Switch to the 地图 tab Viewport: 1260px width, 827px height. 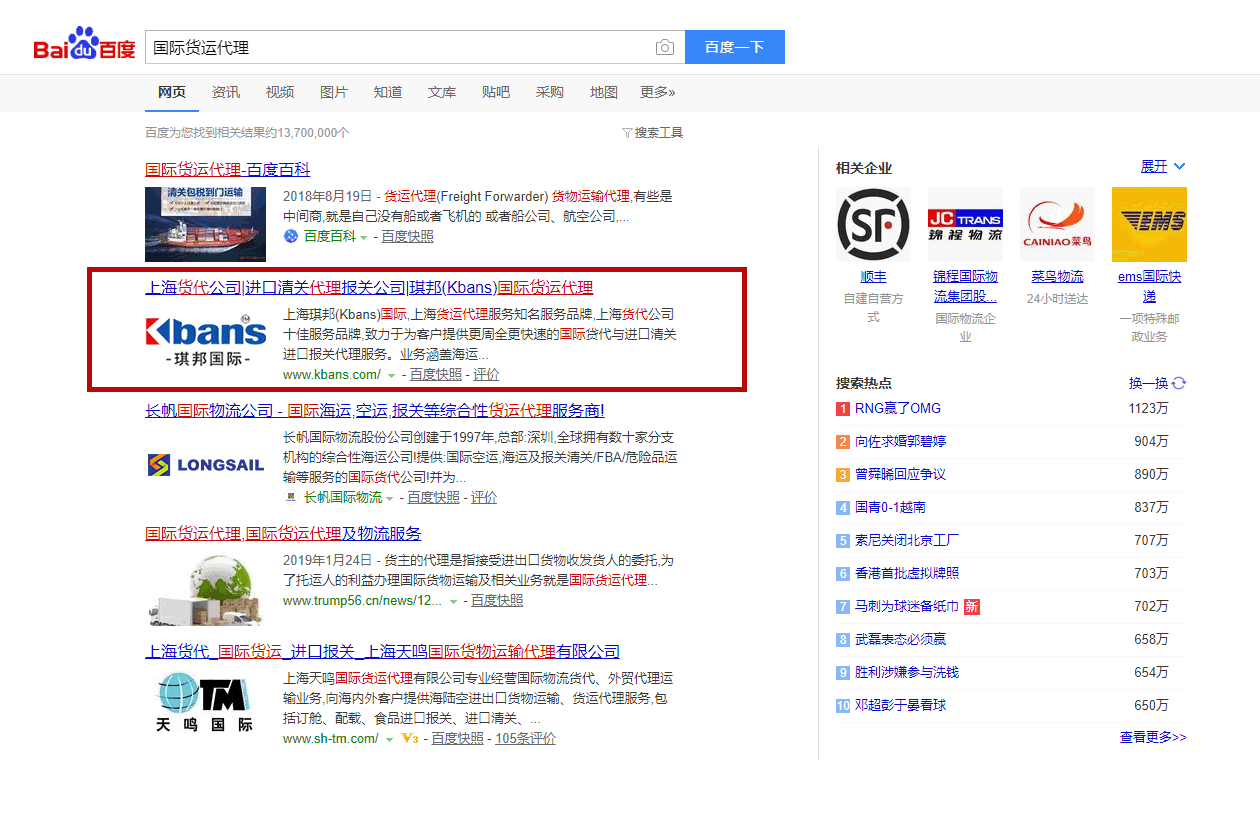point(604,92)
